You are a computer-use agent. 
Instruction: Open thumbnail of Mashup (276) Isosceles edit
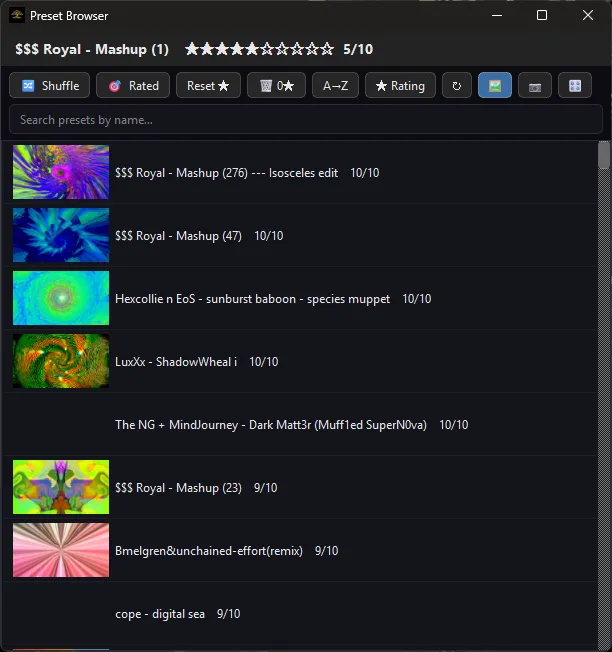61,172
